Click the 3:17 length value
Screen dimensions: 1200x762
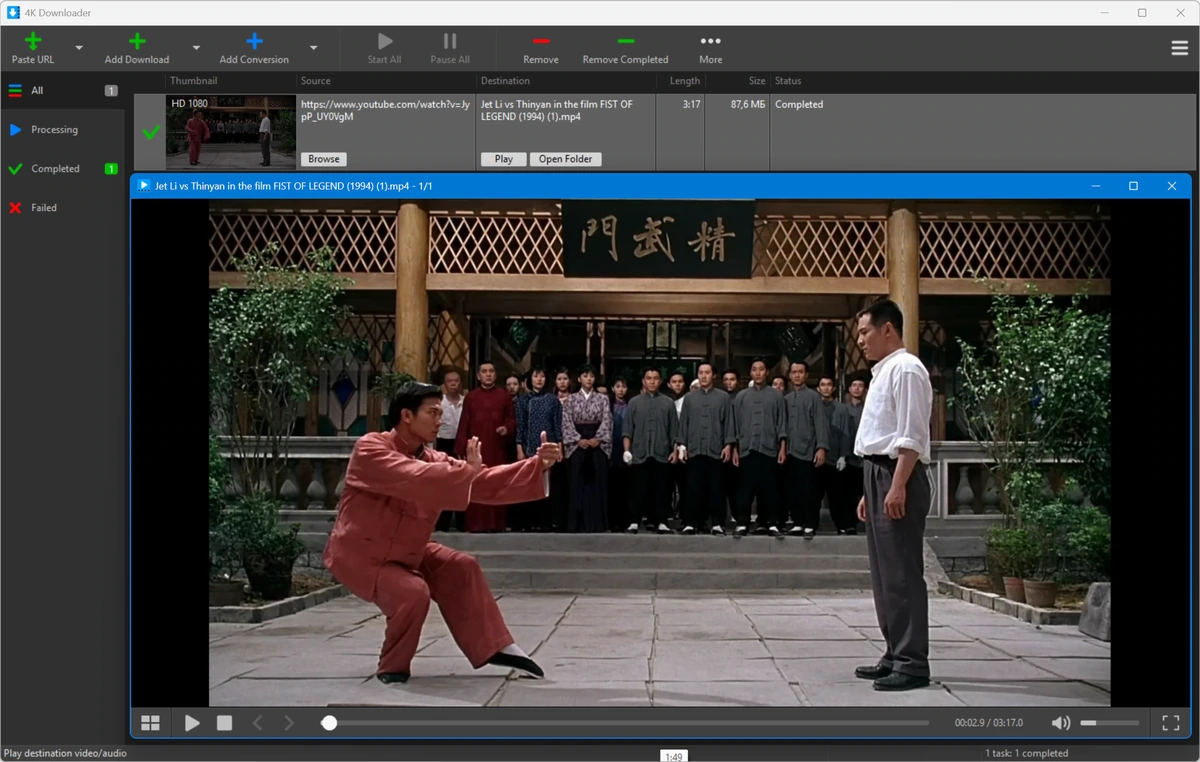pos(691,104)
